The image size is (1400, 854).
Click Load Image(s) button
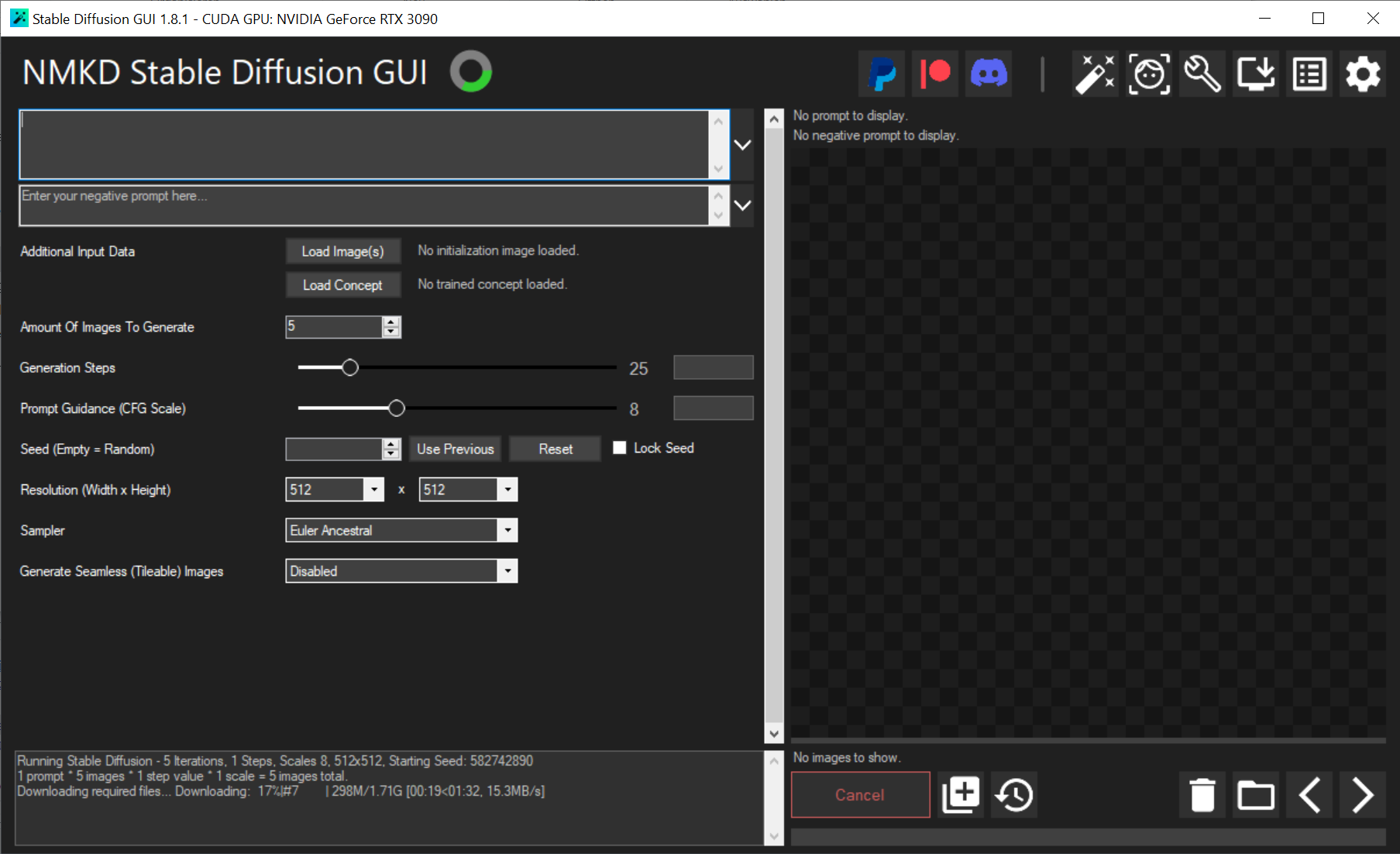343,251
